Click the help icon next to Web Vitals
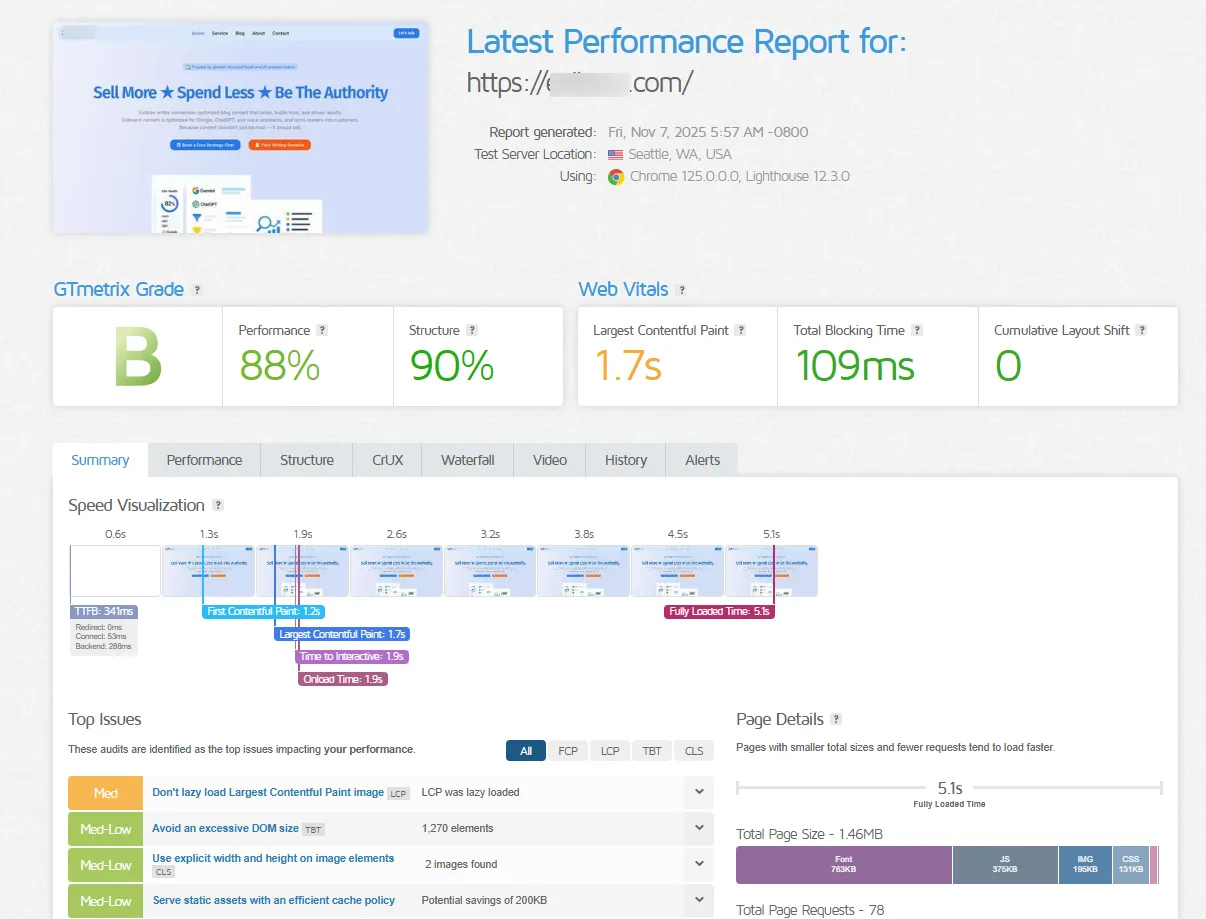The height and width of the screenshot is (919, 1206). coord(681,290)
